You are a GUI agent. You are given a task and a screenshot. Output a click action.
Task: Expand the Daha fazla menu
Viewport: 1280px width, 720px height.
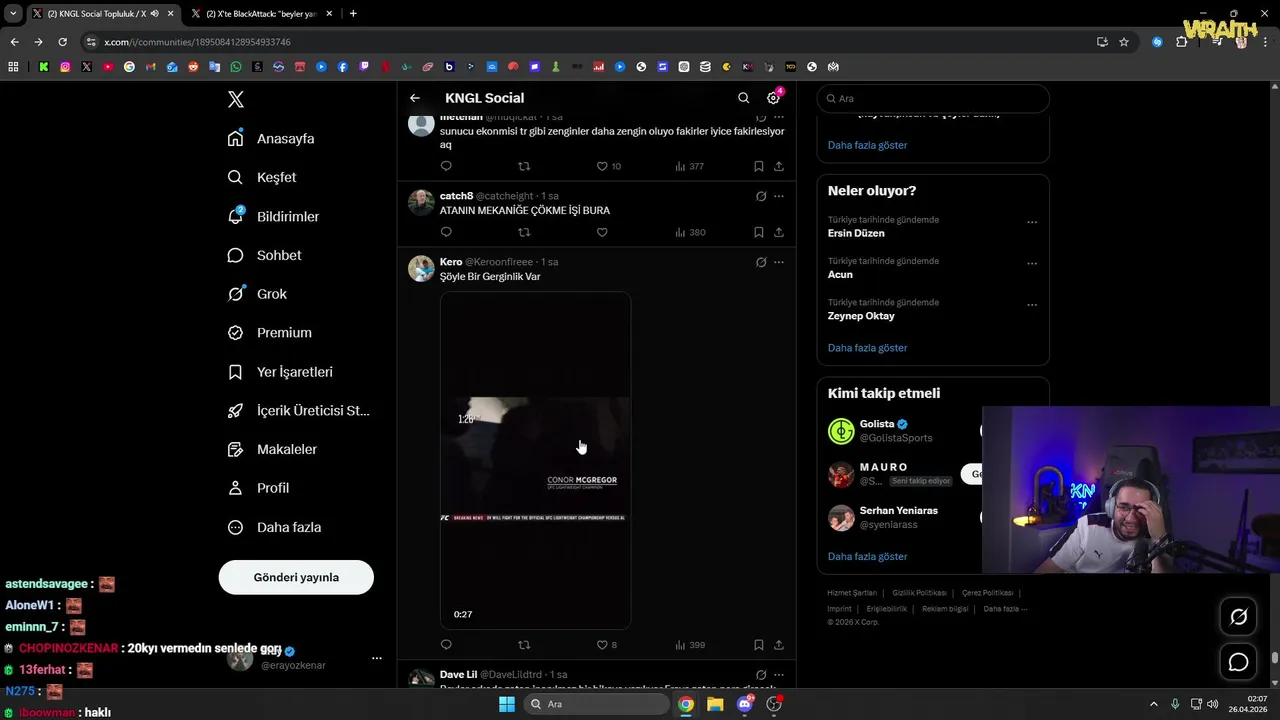pyautogui.click(x=274, y=527)
